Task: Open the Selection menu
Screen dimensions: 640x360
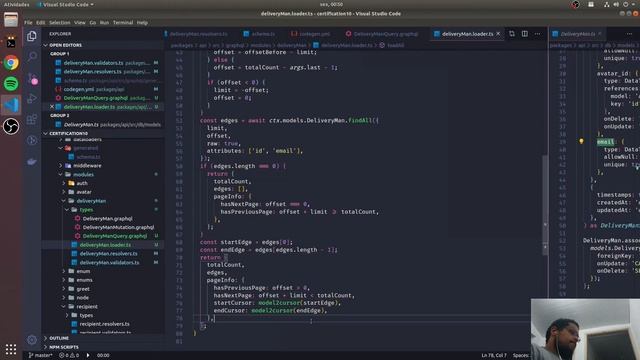Action: [x=60, y=22]
